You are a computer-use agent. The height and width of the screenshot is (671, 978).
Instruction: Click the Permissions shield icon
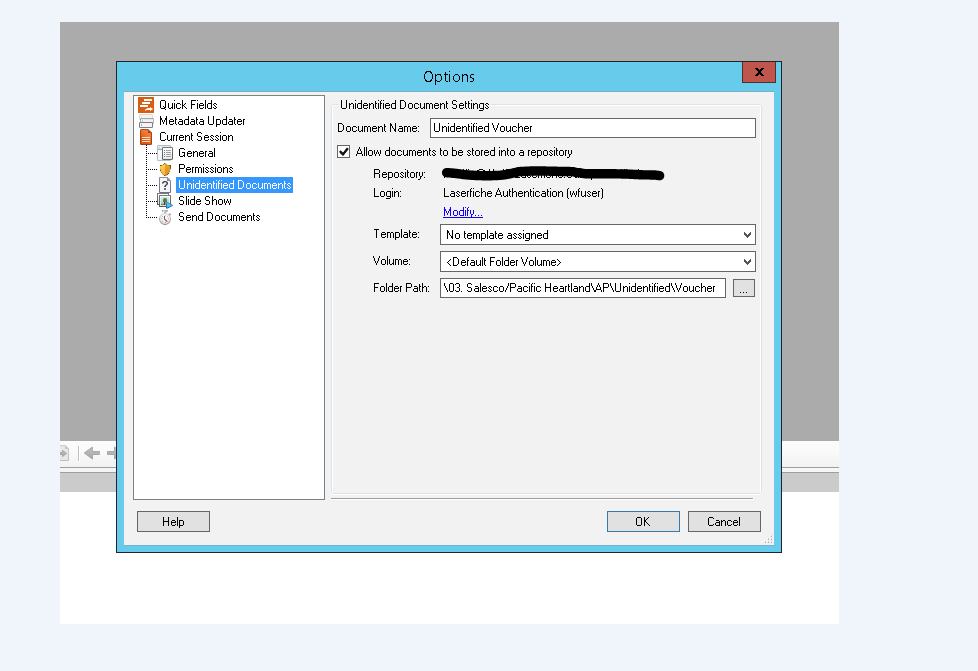166,169
